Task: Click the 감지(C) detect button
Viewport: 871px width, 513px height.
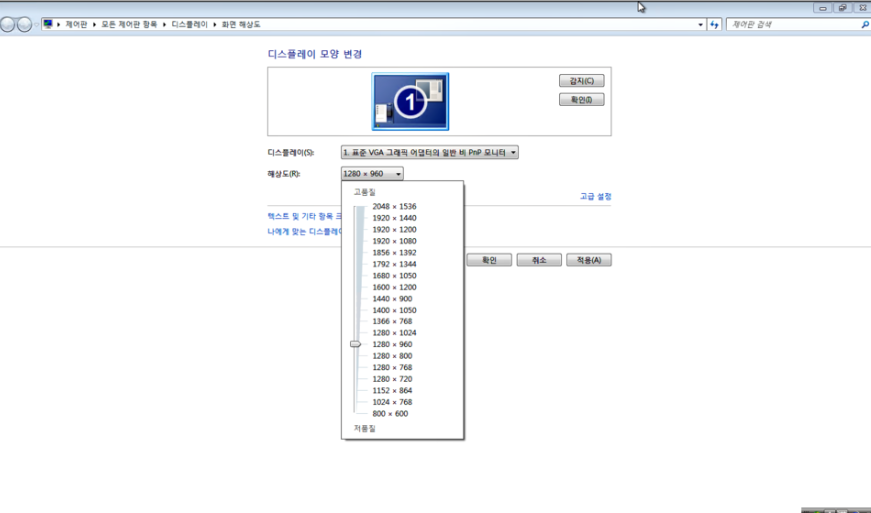Action: pos(581,81)
